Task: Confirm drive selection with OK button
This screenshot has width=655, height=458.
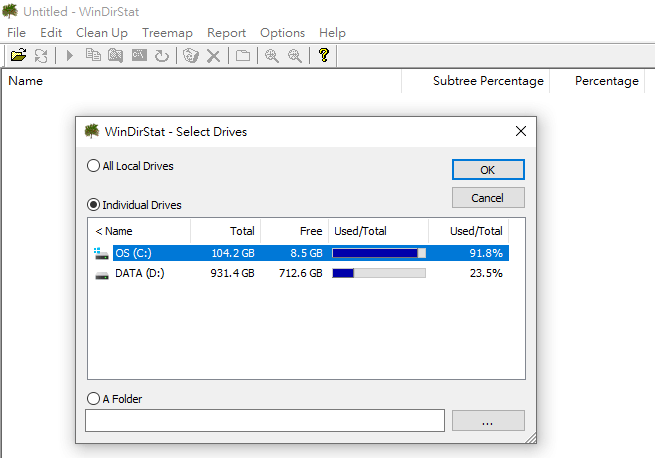Action: (488, 170)
